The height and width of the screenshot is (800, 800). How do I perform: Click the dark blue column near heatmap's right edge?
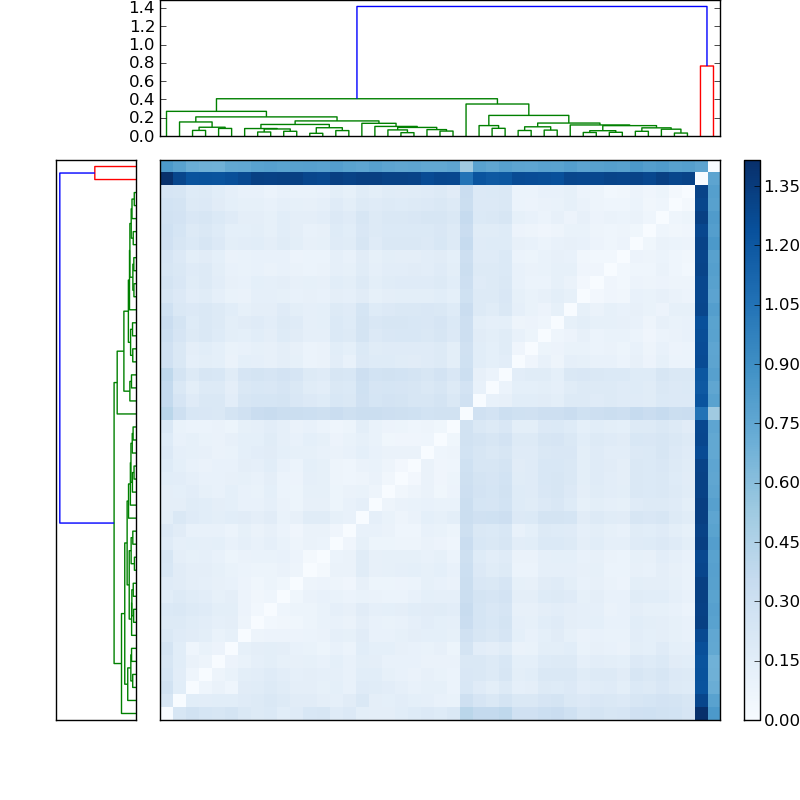tap(701, 450)
